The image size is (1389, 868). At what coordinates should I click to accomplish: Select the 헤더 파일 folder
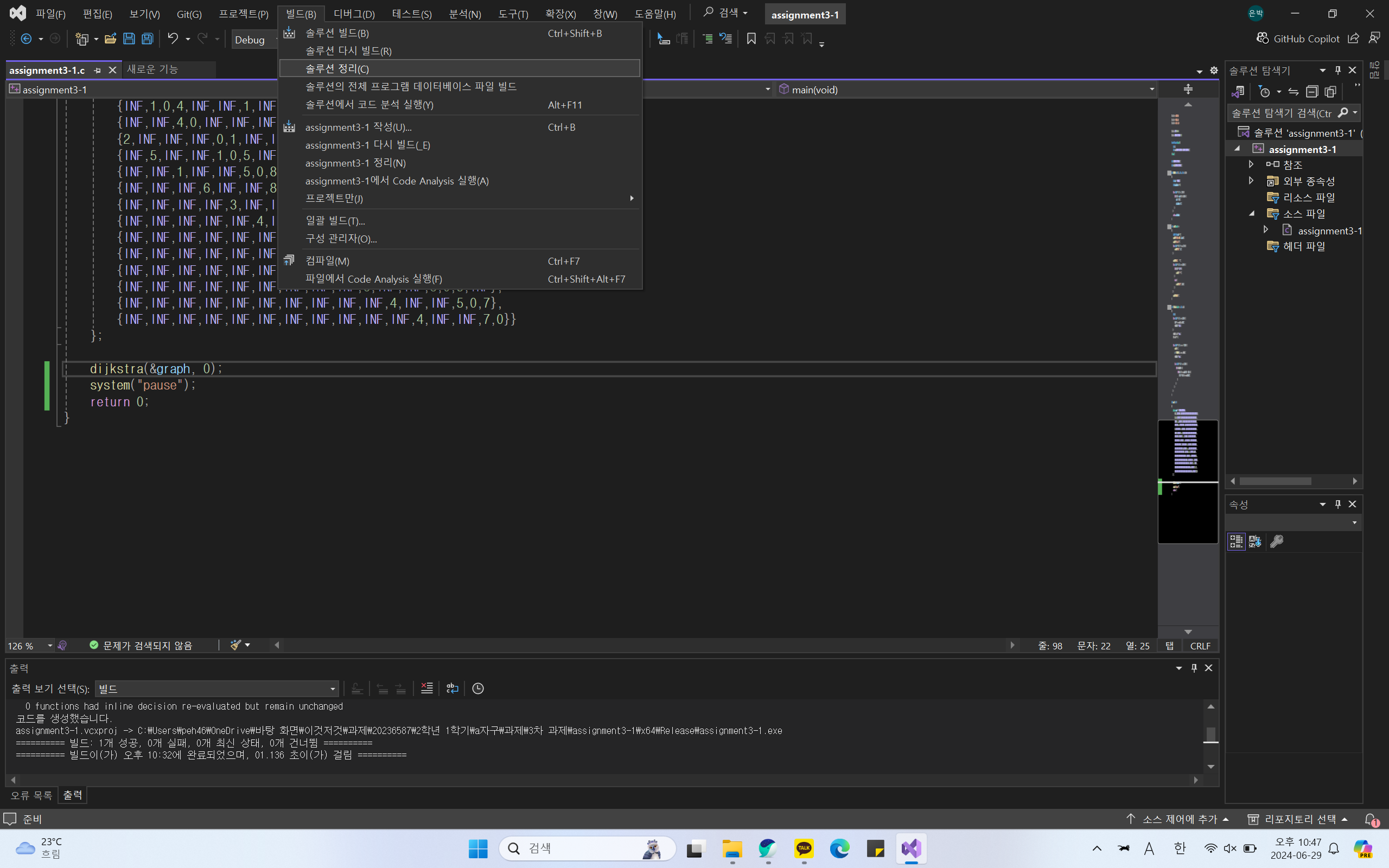[1303, 246]
